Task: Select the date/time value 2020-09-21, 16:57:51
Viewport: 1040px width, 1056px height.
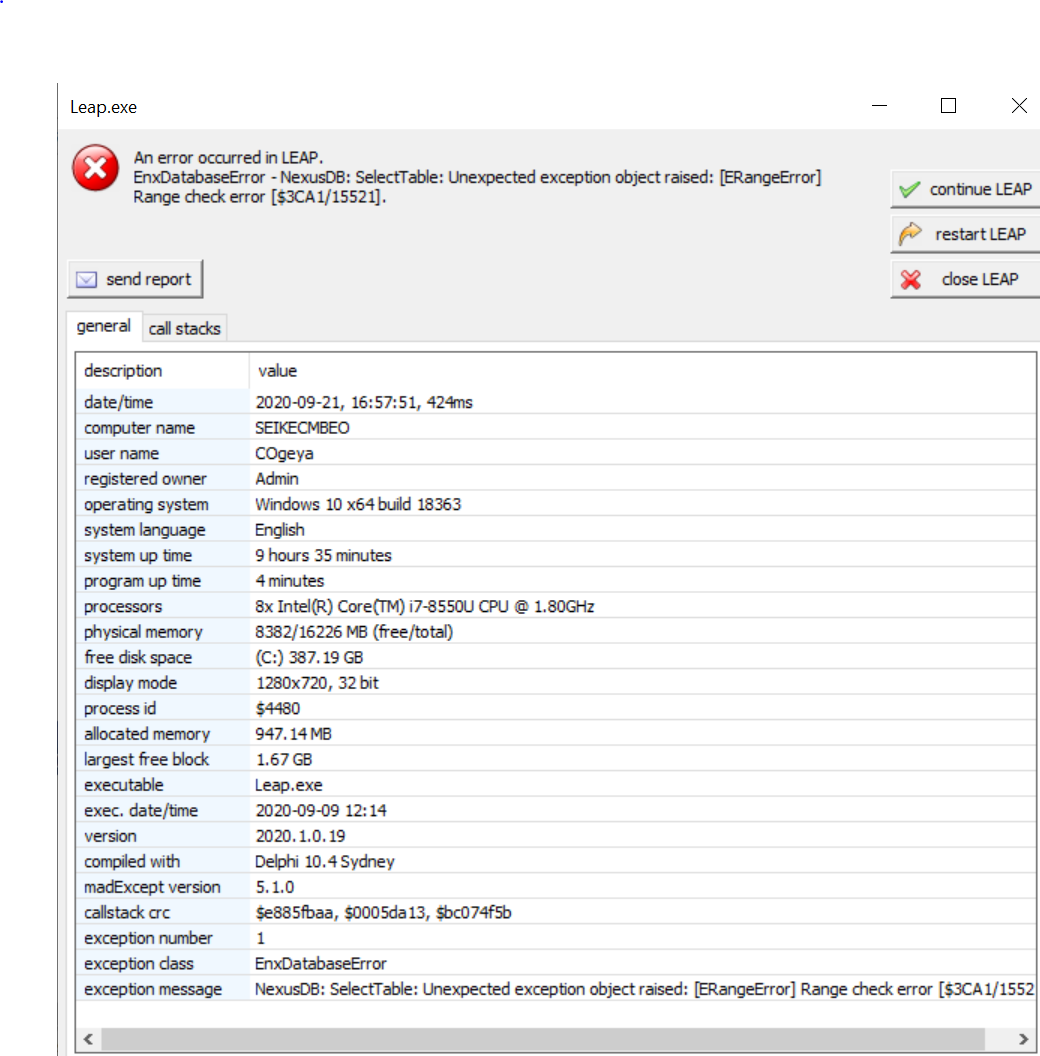Action: tap(364, 403)
